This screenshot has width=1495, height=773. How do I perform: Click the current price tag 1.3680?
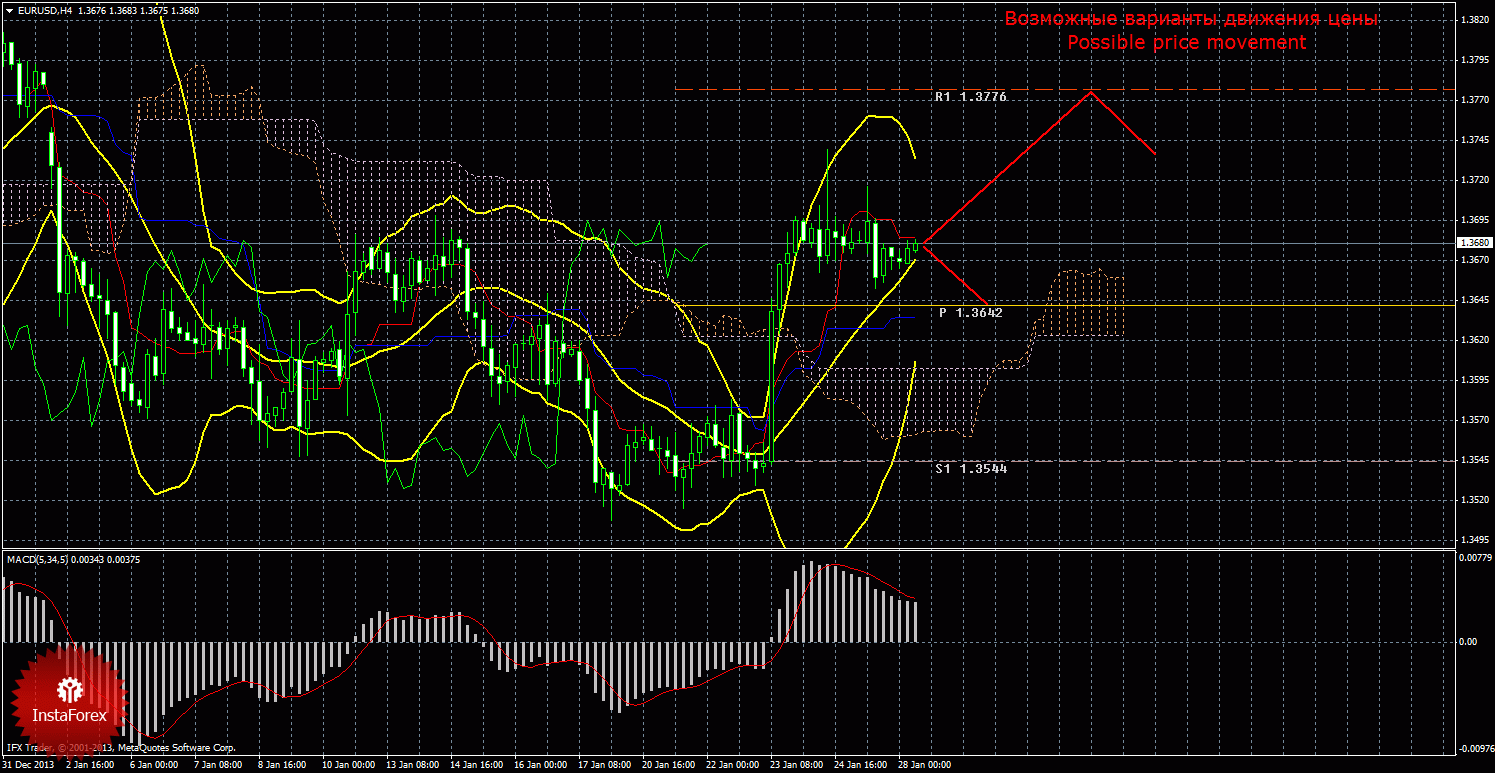click(1475, 242)
